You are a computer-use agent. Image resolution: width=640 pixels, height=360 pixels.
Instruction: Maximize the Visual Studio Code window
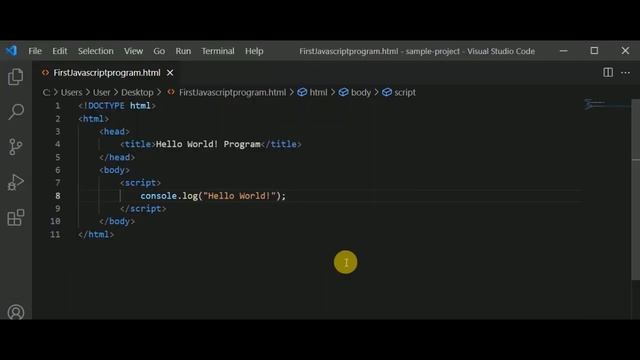coord(594,51)
